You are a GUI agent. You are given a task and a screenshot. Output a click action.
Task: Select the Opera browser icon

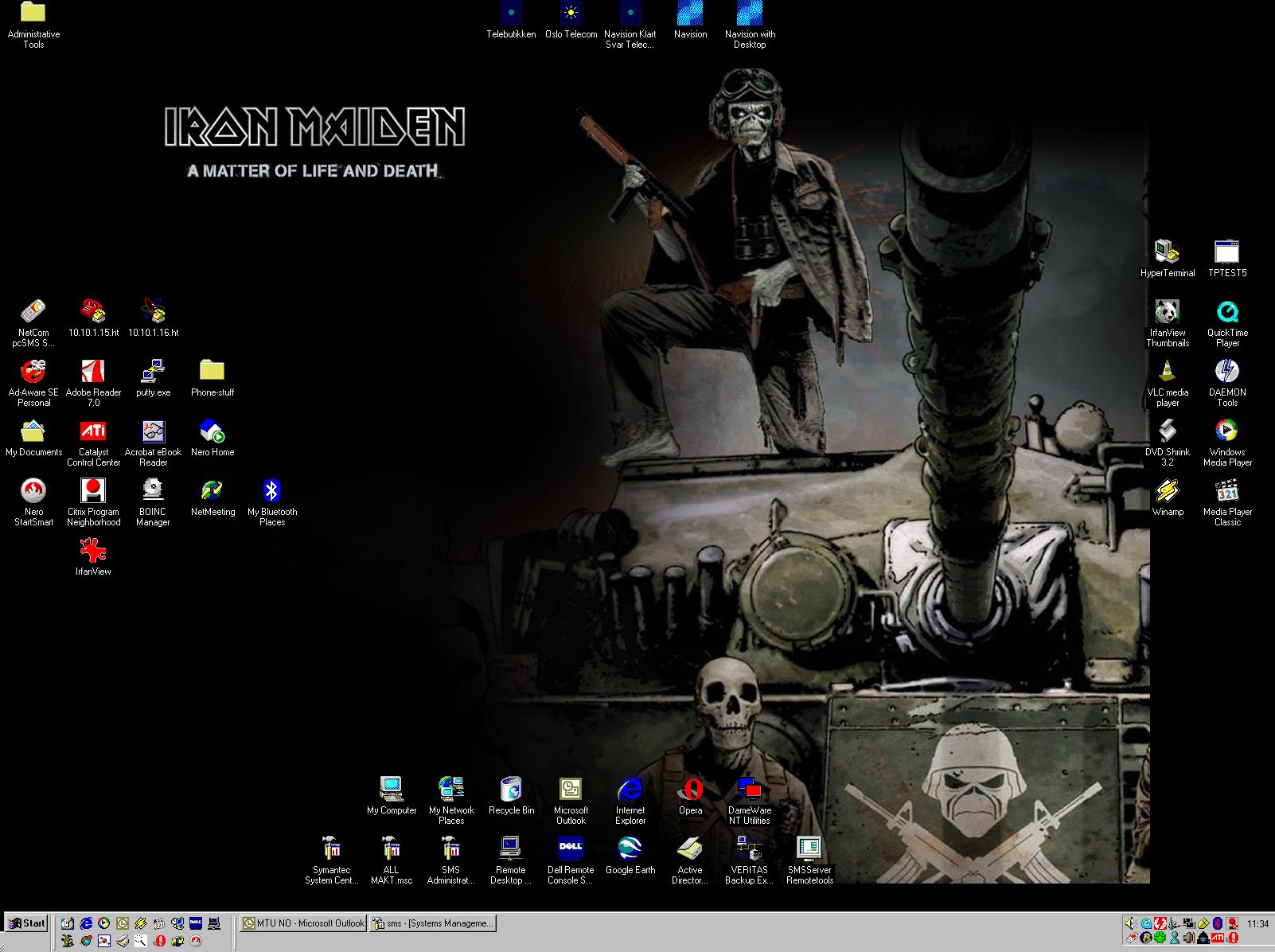(x=690, y=790)
